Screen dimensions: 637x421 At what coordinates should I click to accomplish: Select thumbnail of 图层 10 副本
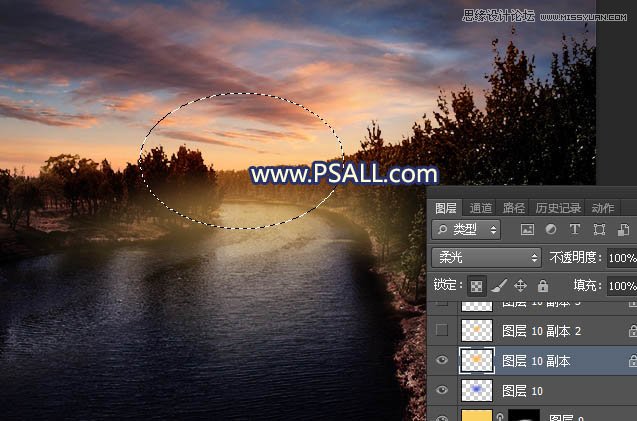pyautogui.click(x=477, y=360)
